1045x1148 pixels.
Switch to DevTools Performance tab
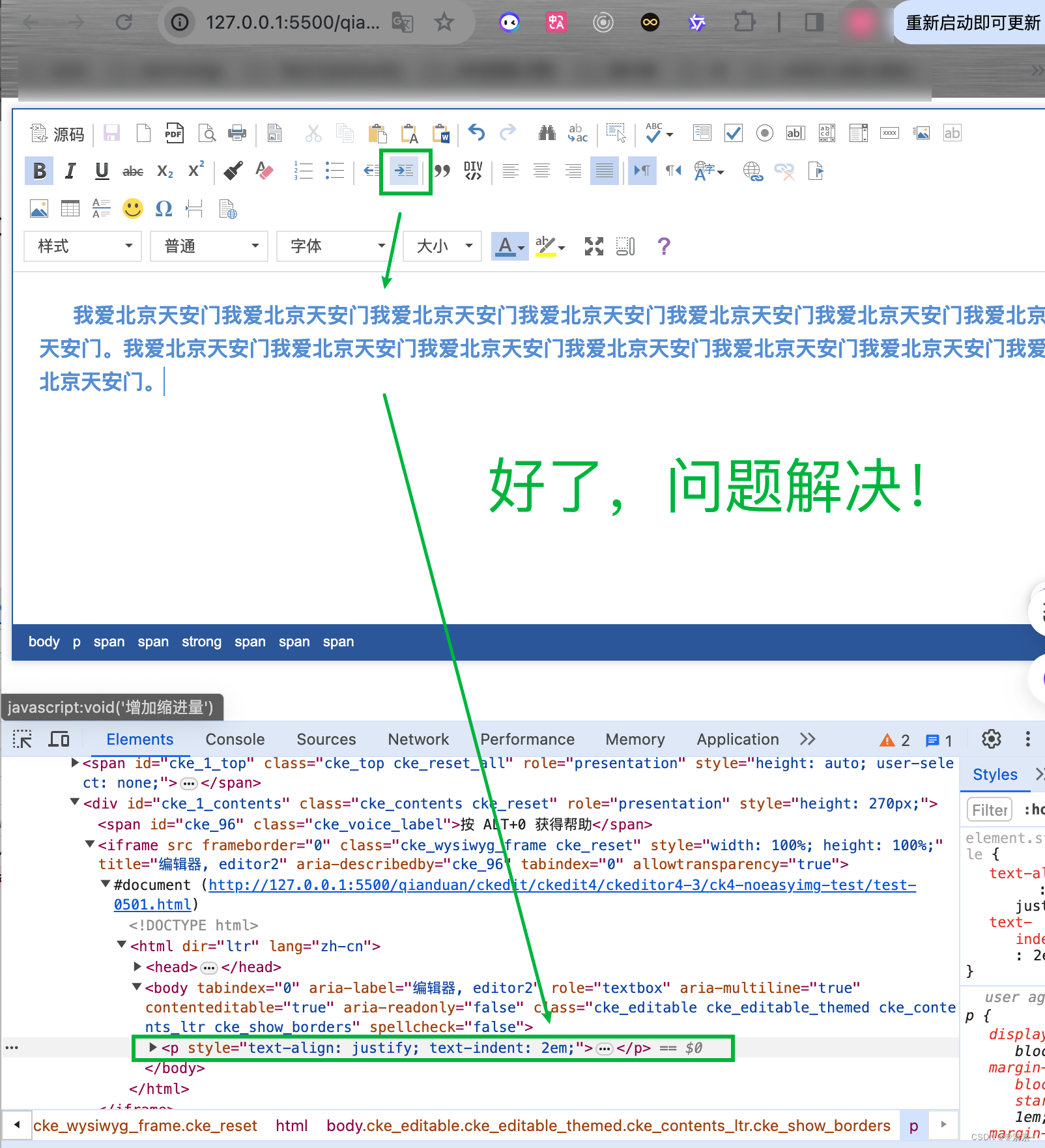(528, 739)
